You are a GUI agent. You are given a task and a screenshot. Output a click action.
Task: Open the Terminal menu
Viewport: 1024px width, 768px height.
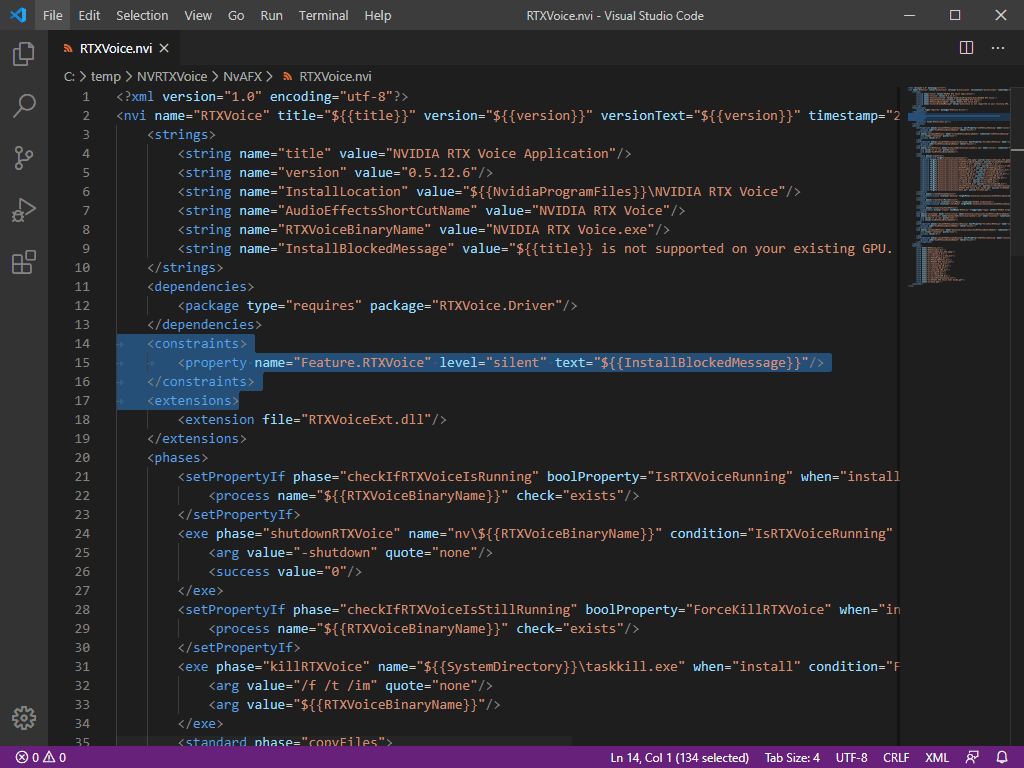click(x=323, y=16)
